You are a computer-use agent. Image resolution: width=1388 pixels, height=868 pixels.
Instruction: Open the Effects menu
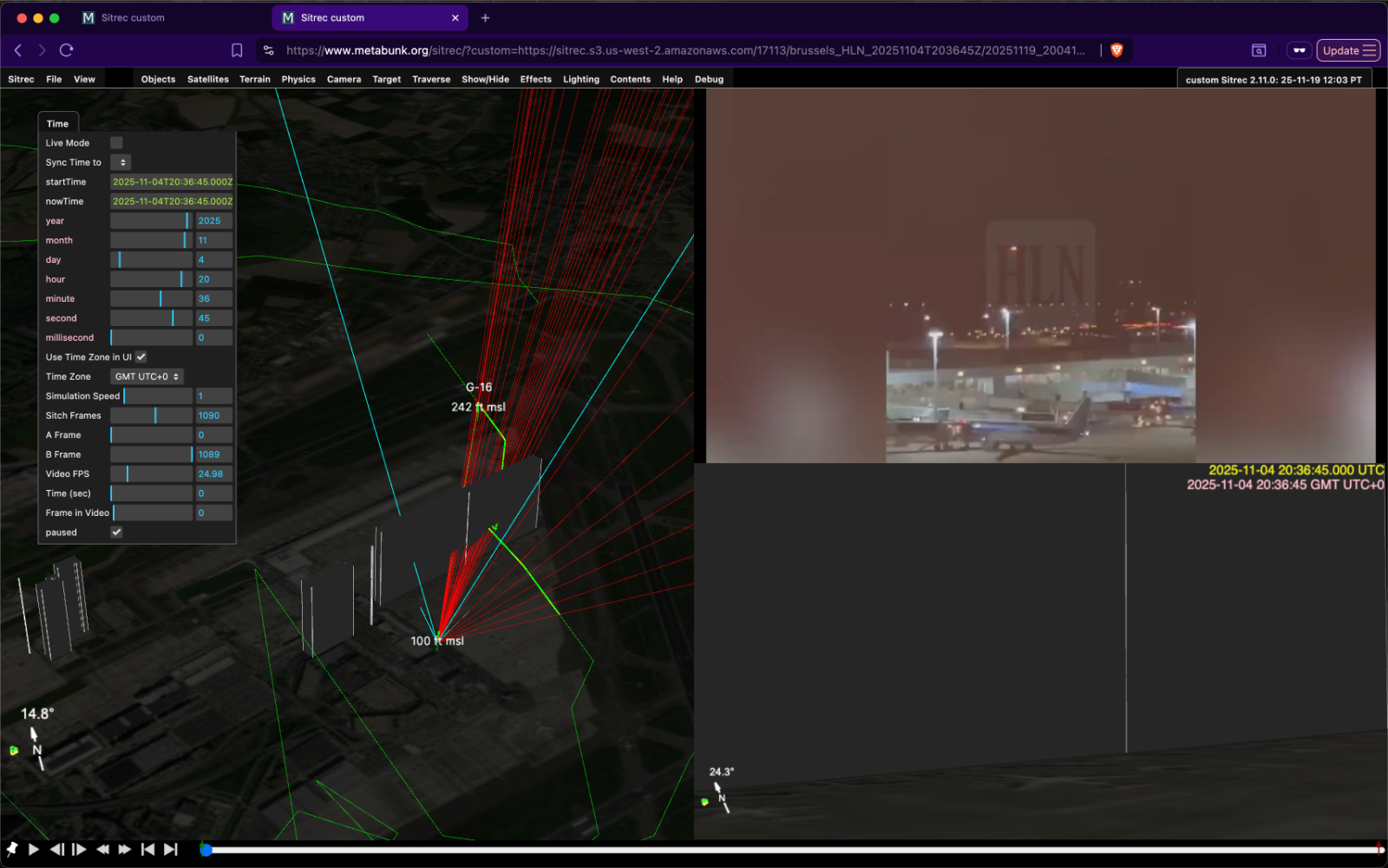tap(535, 79)
